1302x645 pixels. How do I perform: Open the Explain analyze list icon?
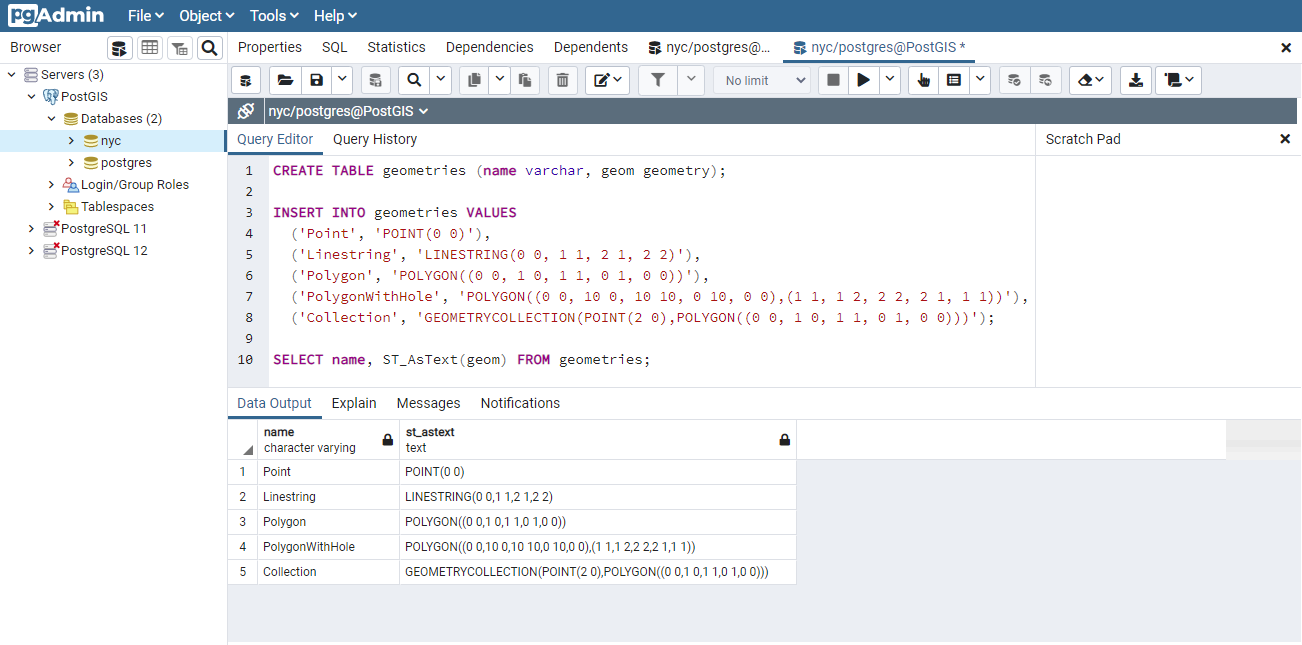[954, 81]
